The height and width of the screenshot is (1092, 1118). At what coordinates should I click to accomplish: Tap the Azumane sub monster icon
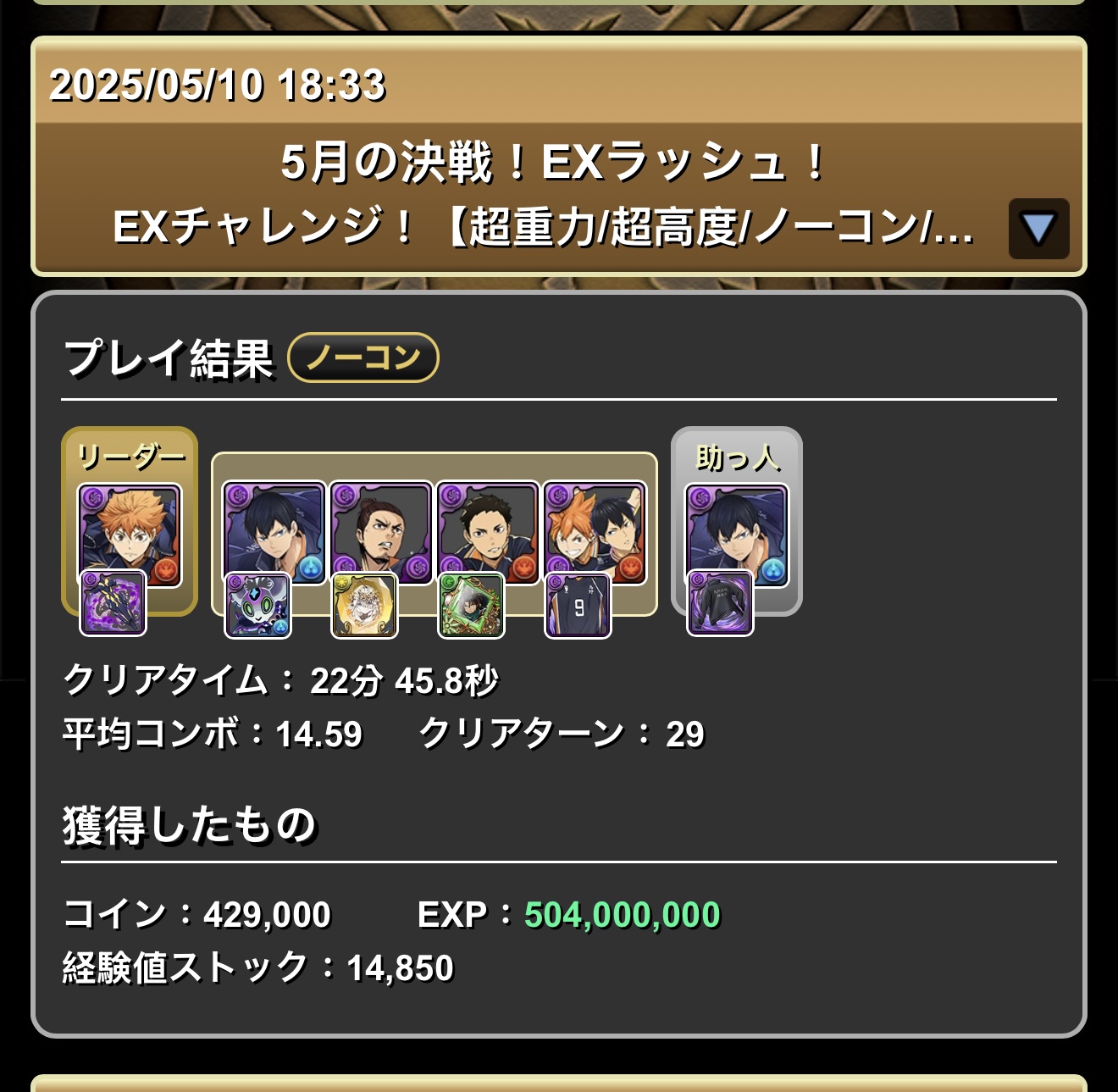[380, 533]
